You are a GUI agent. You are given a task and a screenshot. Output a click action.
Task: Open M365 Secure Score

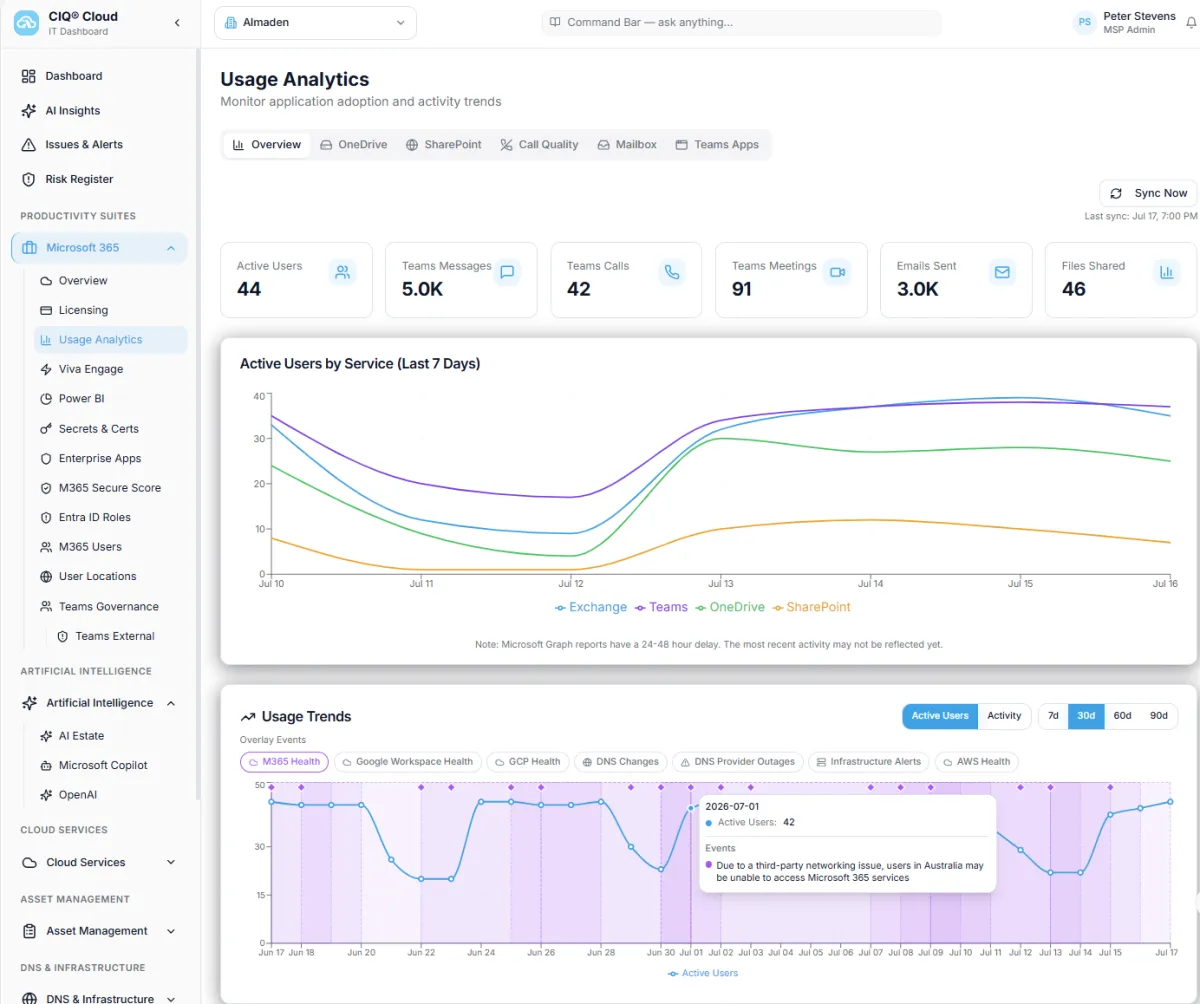(110, 488)
